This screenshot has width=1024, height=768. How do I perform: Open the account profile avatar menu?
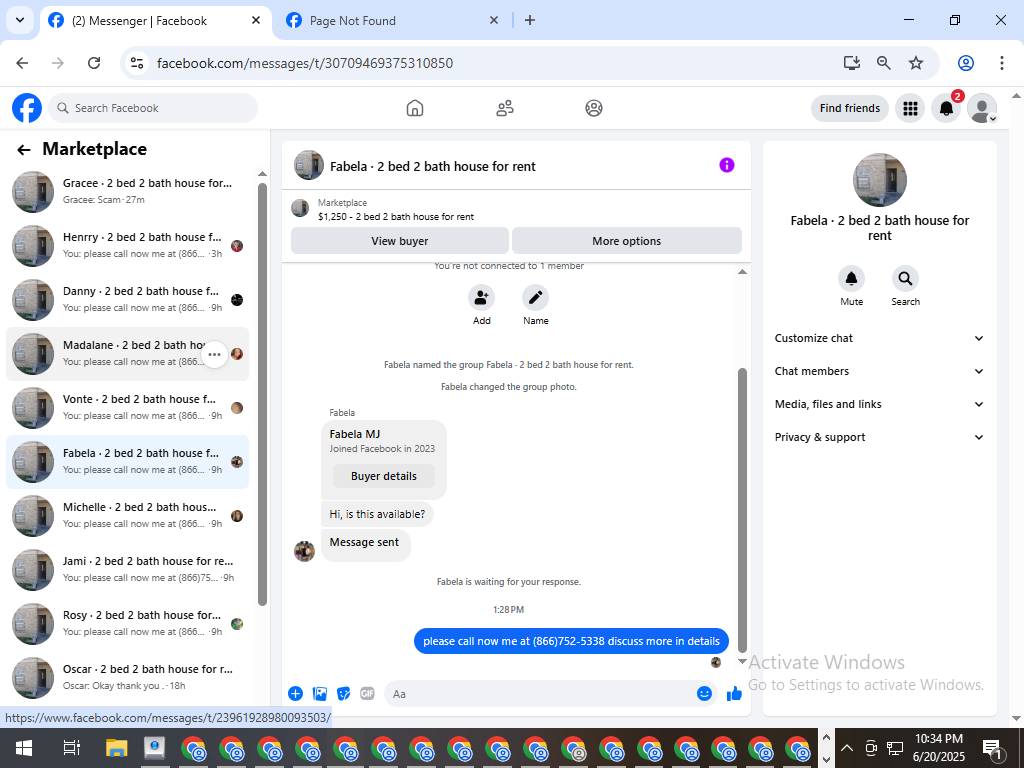[x=982, y=108]
